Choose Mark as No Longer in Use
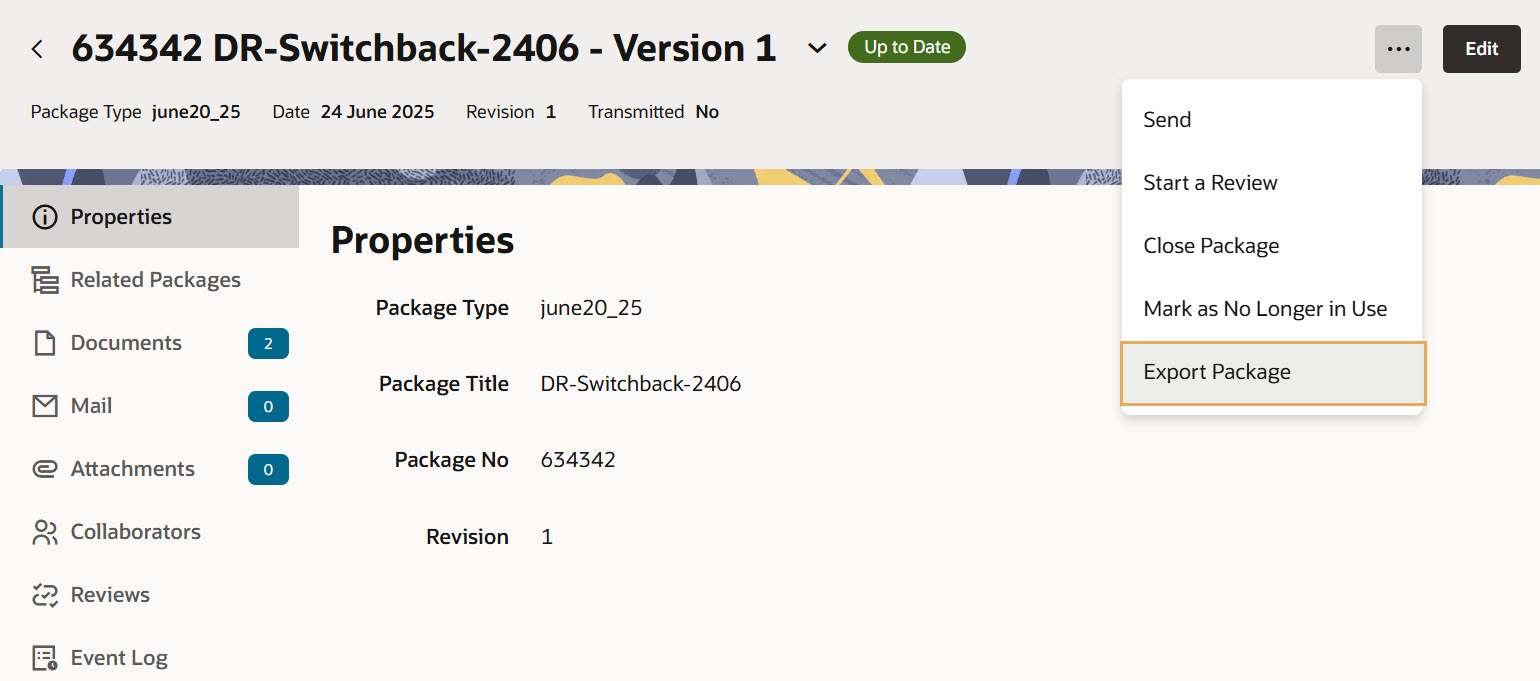Viewport: 1540px width, 681px height. pos(1265,309)
